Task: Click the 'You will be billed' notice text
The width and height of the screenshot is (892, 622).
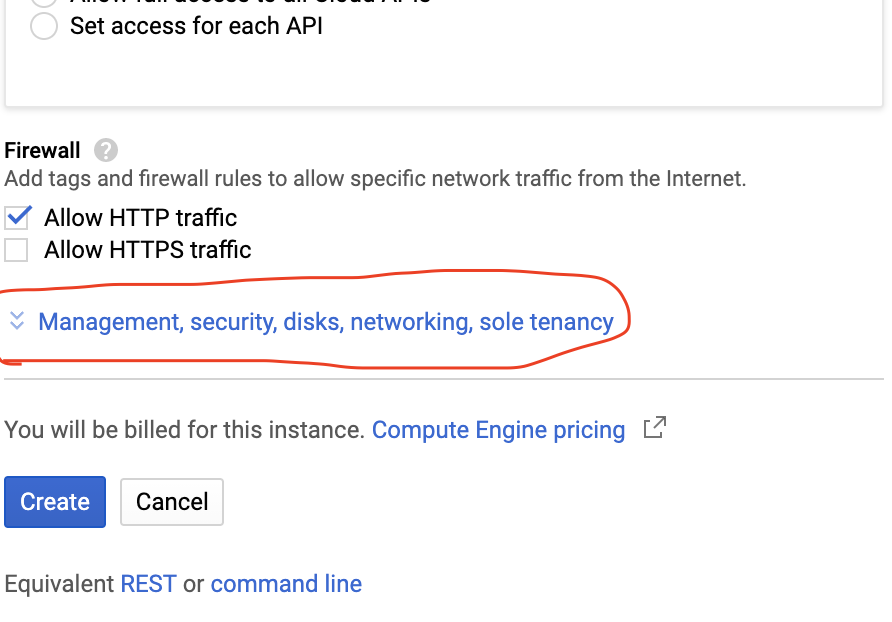Action: click(x=184, y=430)
